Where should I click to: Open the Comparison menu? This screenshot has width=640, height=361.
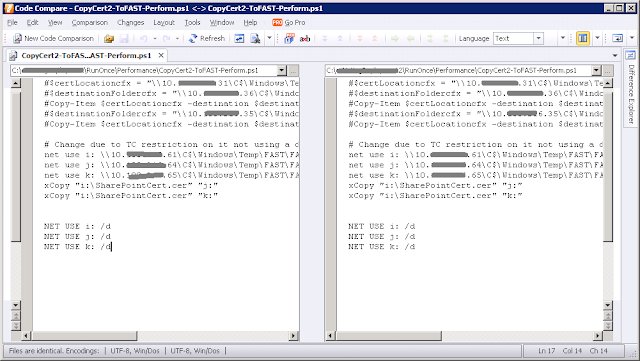[89, 22]
